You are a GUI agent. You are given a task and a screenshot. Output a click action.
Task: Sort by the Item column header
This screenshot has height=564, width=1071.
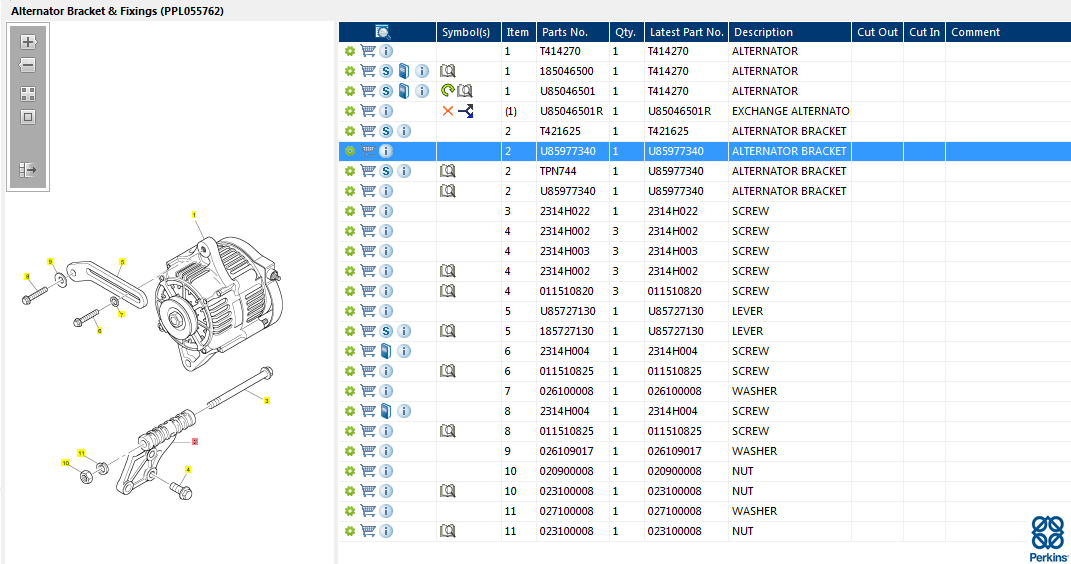click(518, 32)
